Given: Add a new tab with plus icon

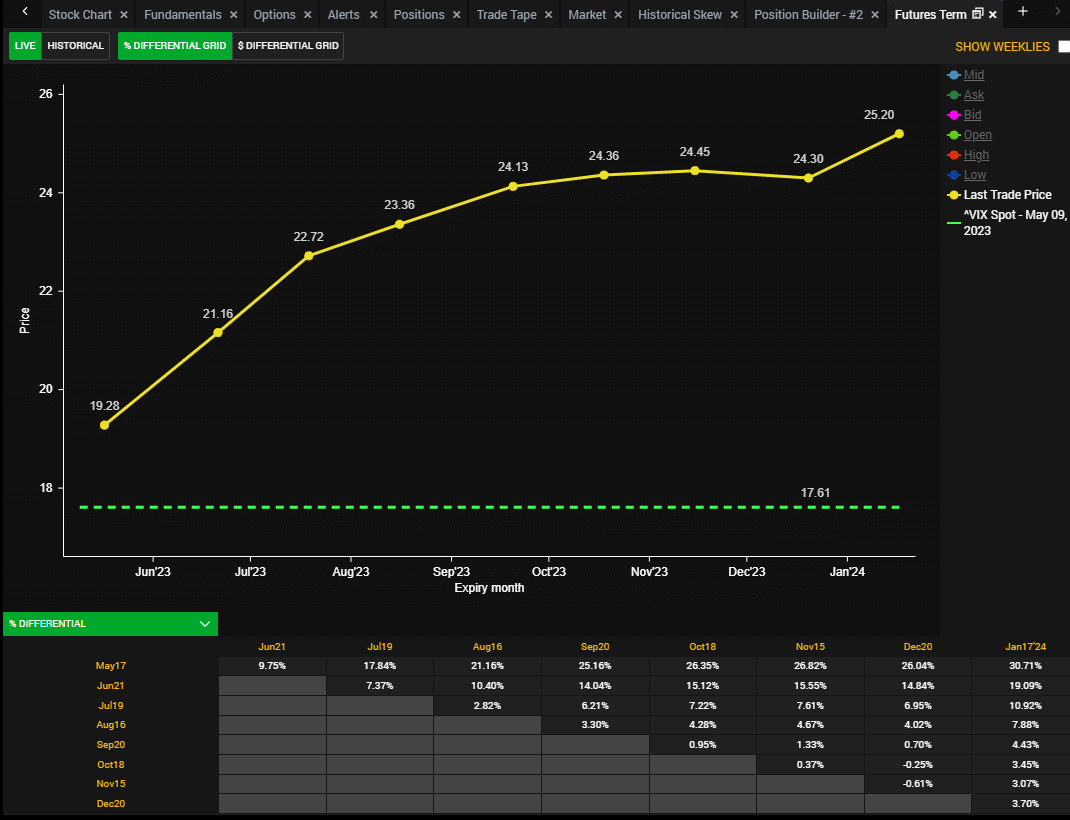Looking at the screenshot, I should [1022, 12].
